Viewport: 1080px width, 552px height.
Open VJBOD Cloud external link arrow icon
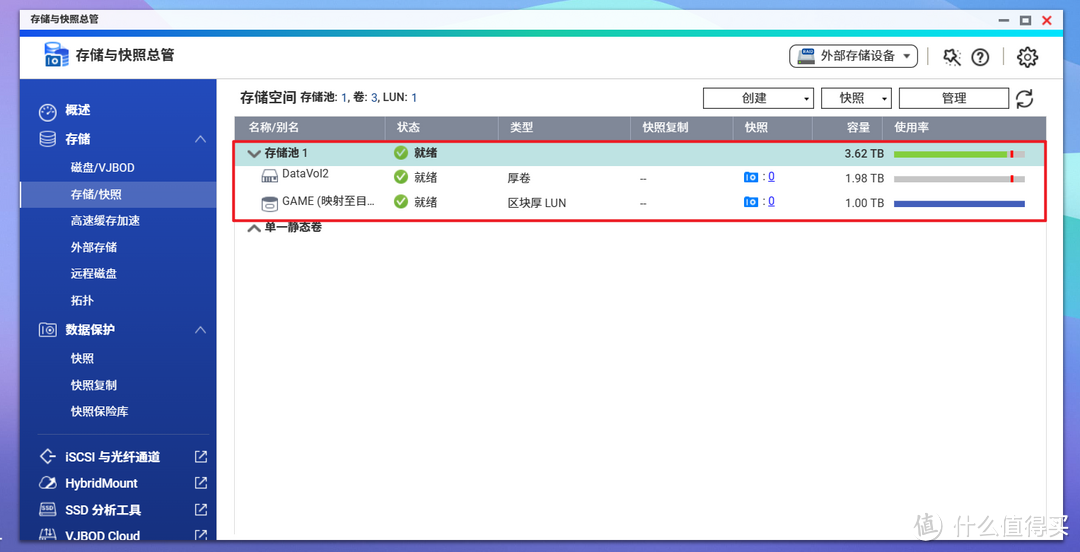pyautogui.click(x=200, y=535)
